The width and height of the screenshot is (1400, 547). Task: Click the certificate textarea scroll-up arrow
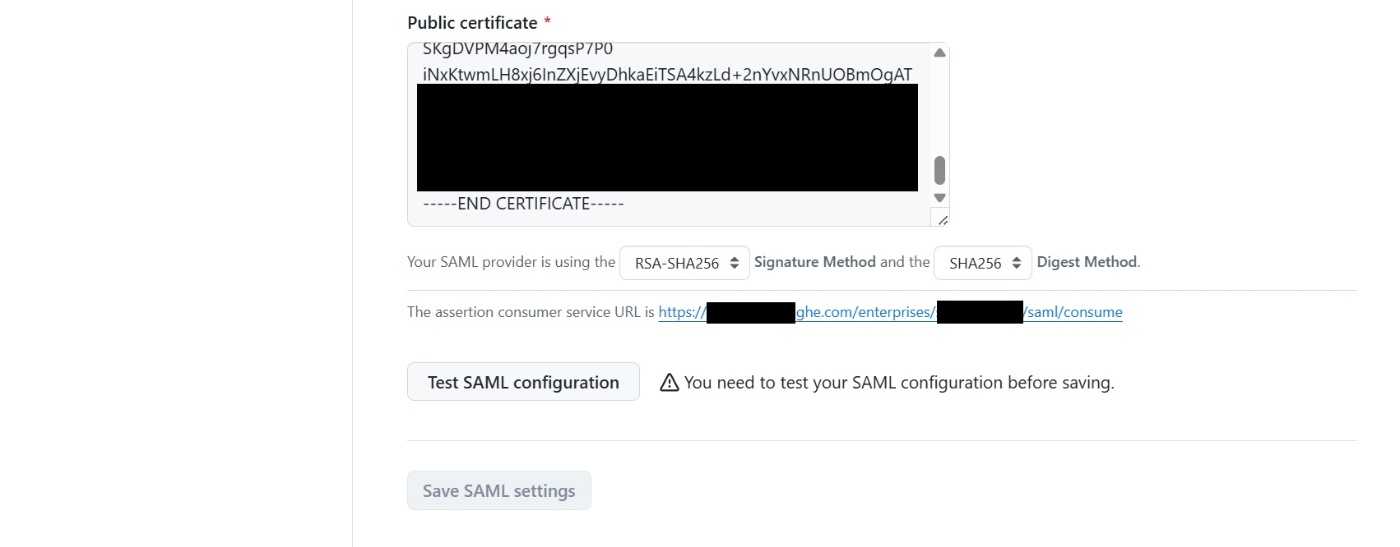[x=939, y=53]
